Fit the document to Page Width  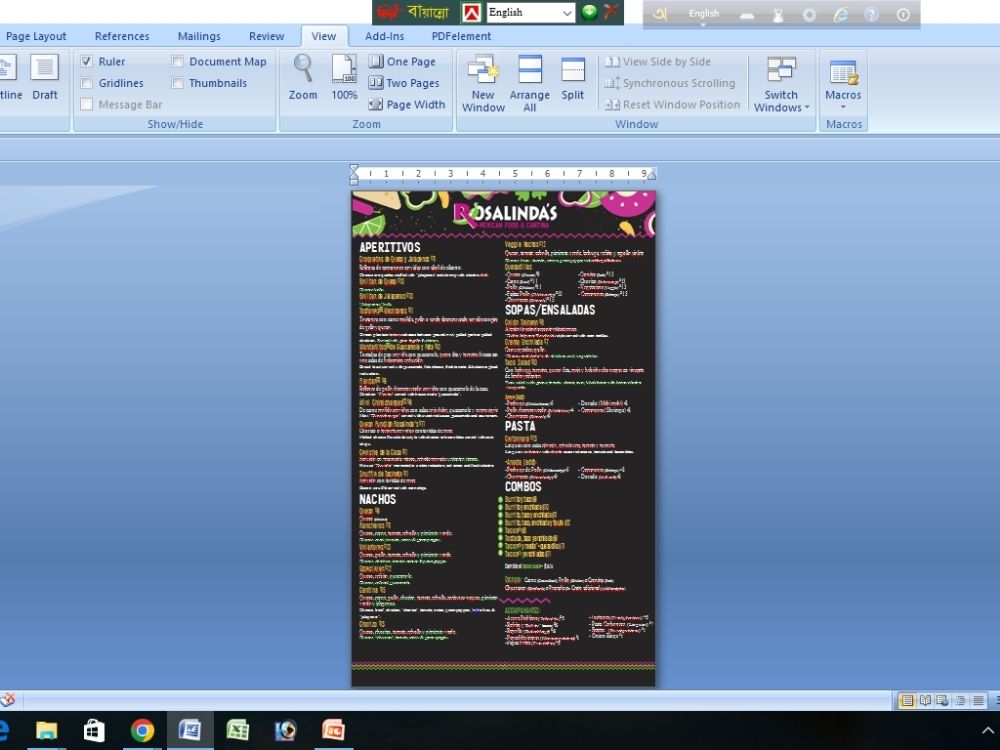[407, 105]
